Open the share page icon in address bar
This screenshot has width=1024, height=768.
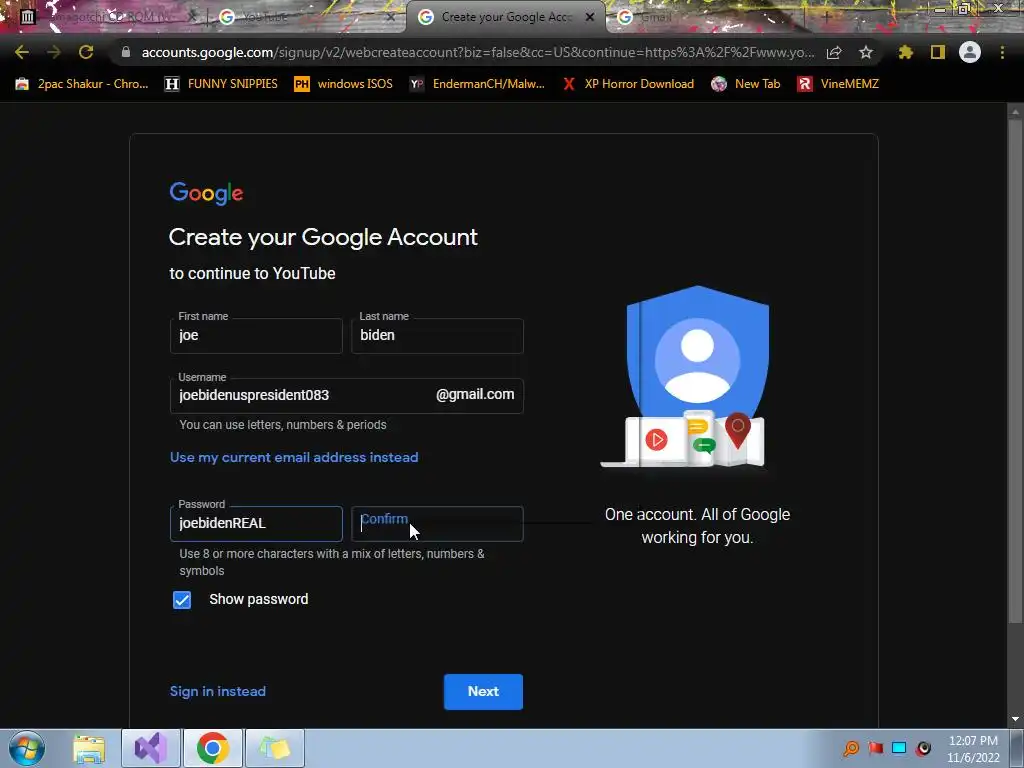click(834, 52)
